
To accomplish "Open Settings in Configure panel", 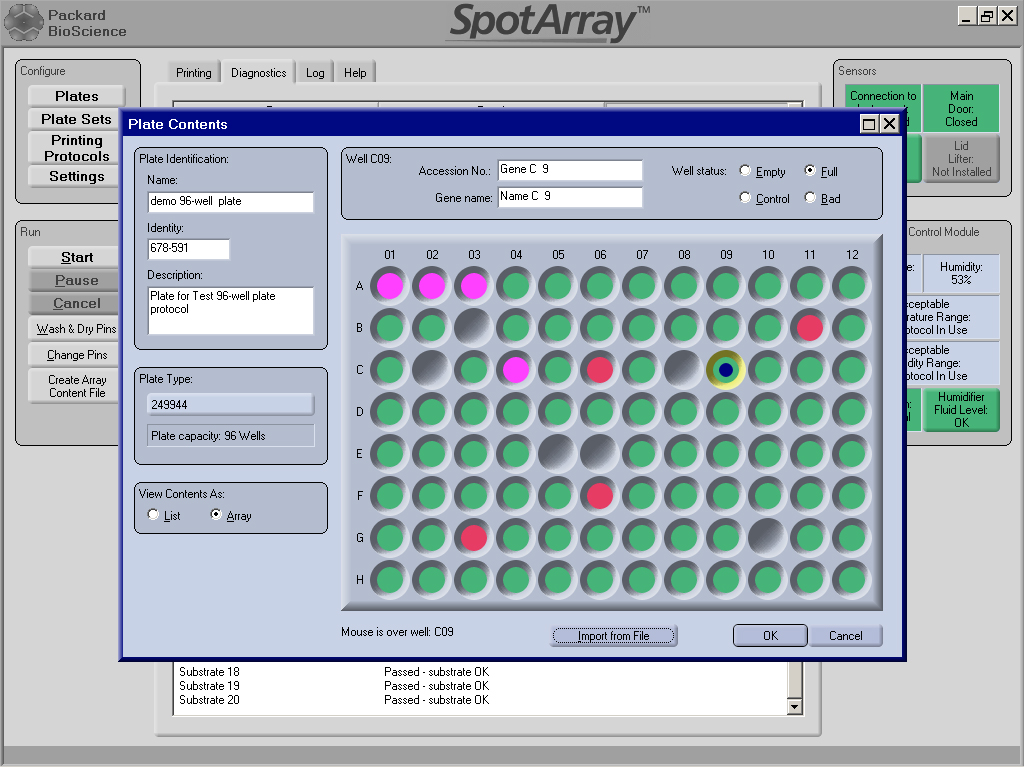I will [x=76, y=176].
